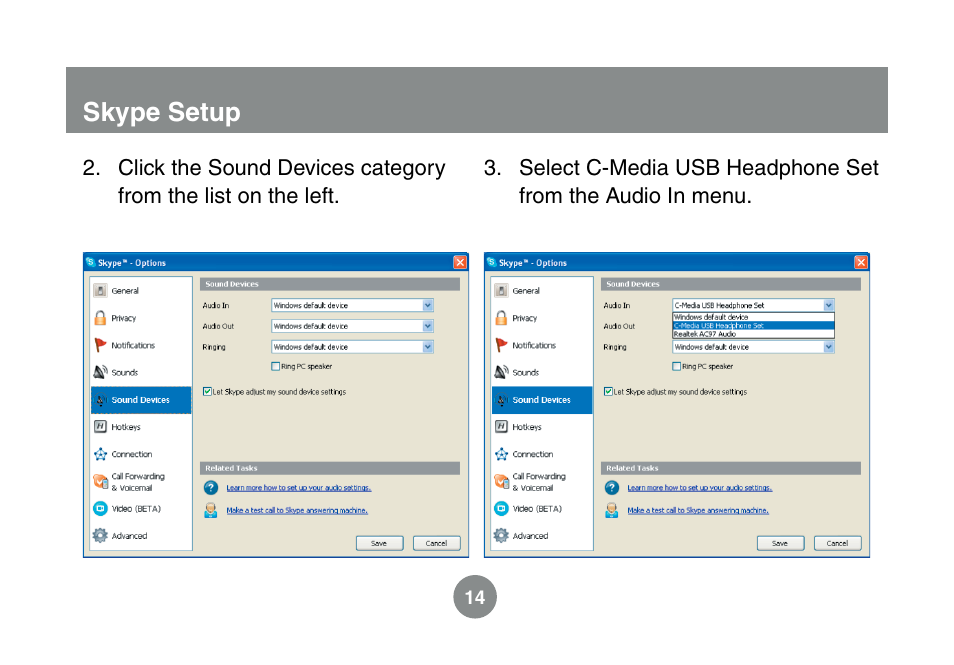Select Privacy label in left window
Image resolution: width=954 pixels, height=665 pixels.
(124, 318)
